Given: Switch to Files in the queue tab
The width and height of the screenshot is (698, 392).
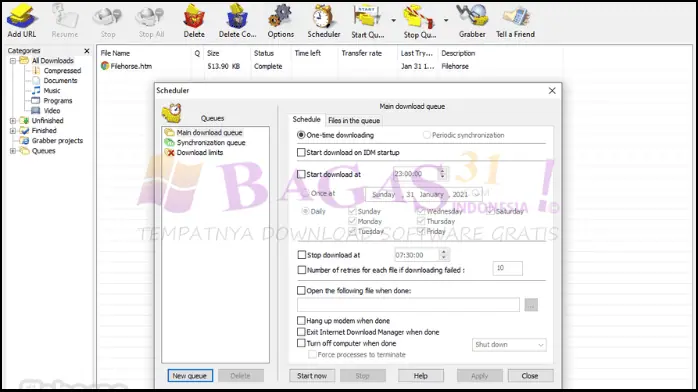Looking at the screenshot, I should (x=354, y=121).
